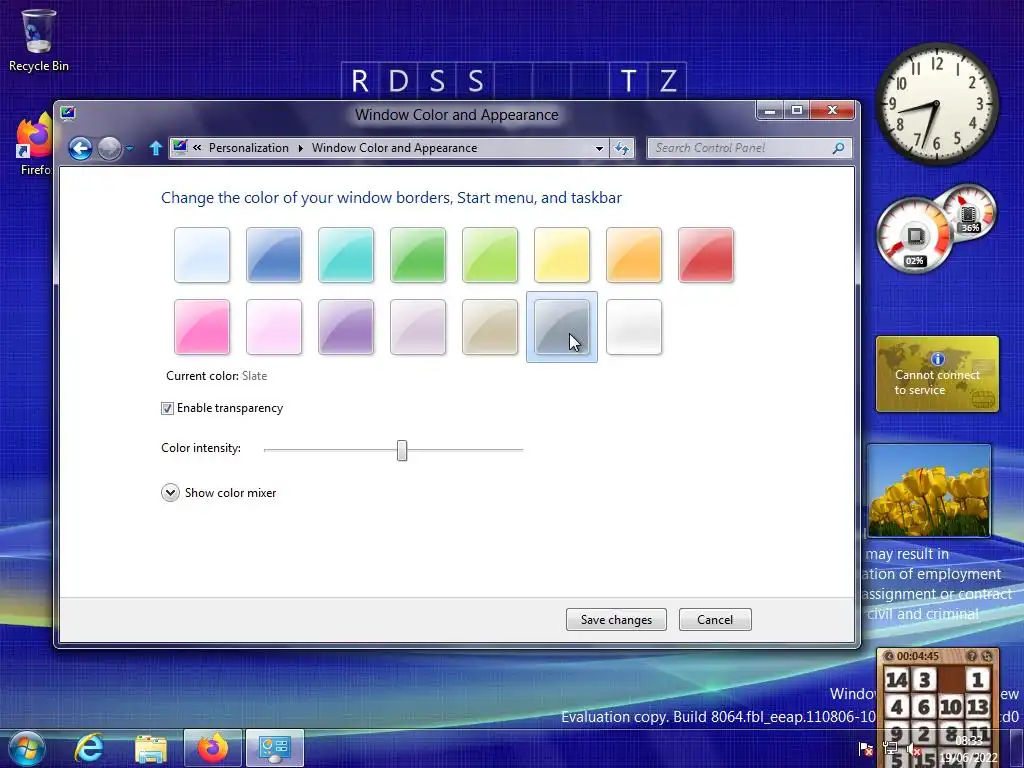Select the Sun yellow swatch
The image size is (1024, 768).
562,255
